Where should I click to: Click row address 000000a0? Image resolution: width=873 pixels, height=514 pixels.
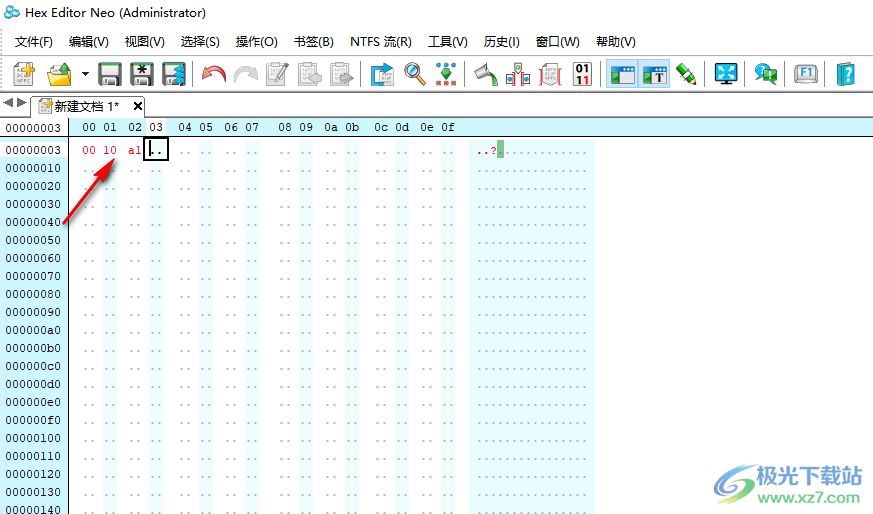coord(33,330)
